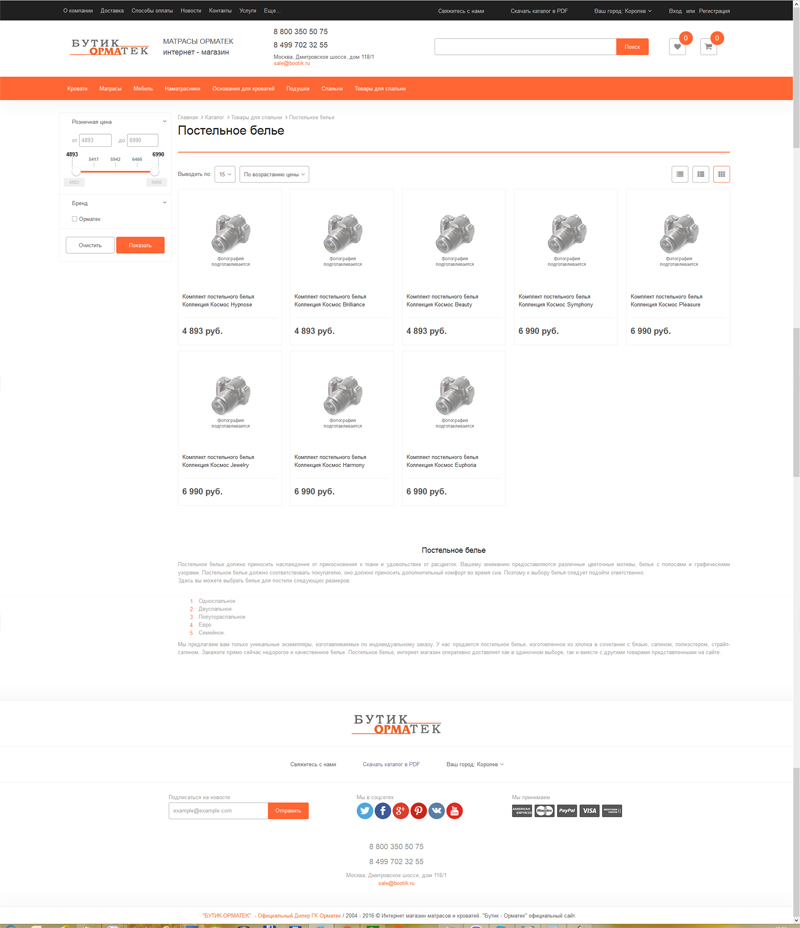This screenshot has width=800, height=928.
Task: Click the left price slider handle
Action: (x=76, y=172)
